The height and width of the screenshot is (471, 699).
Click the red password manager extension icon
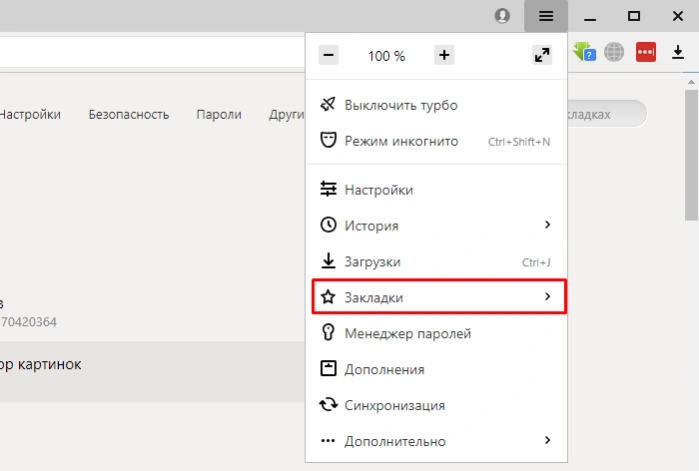coord(646,52)
